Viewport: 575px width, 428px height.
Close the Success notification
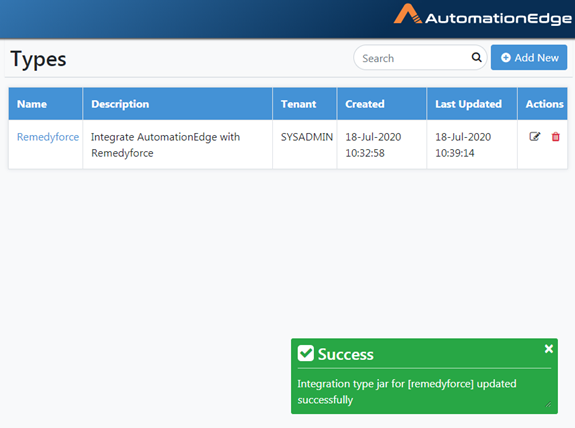coord(549,349)
